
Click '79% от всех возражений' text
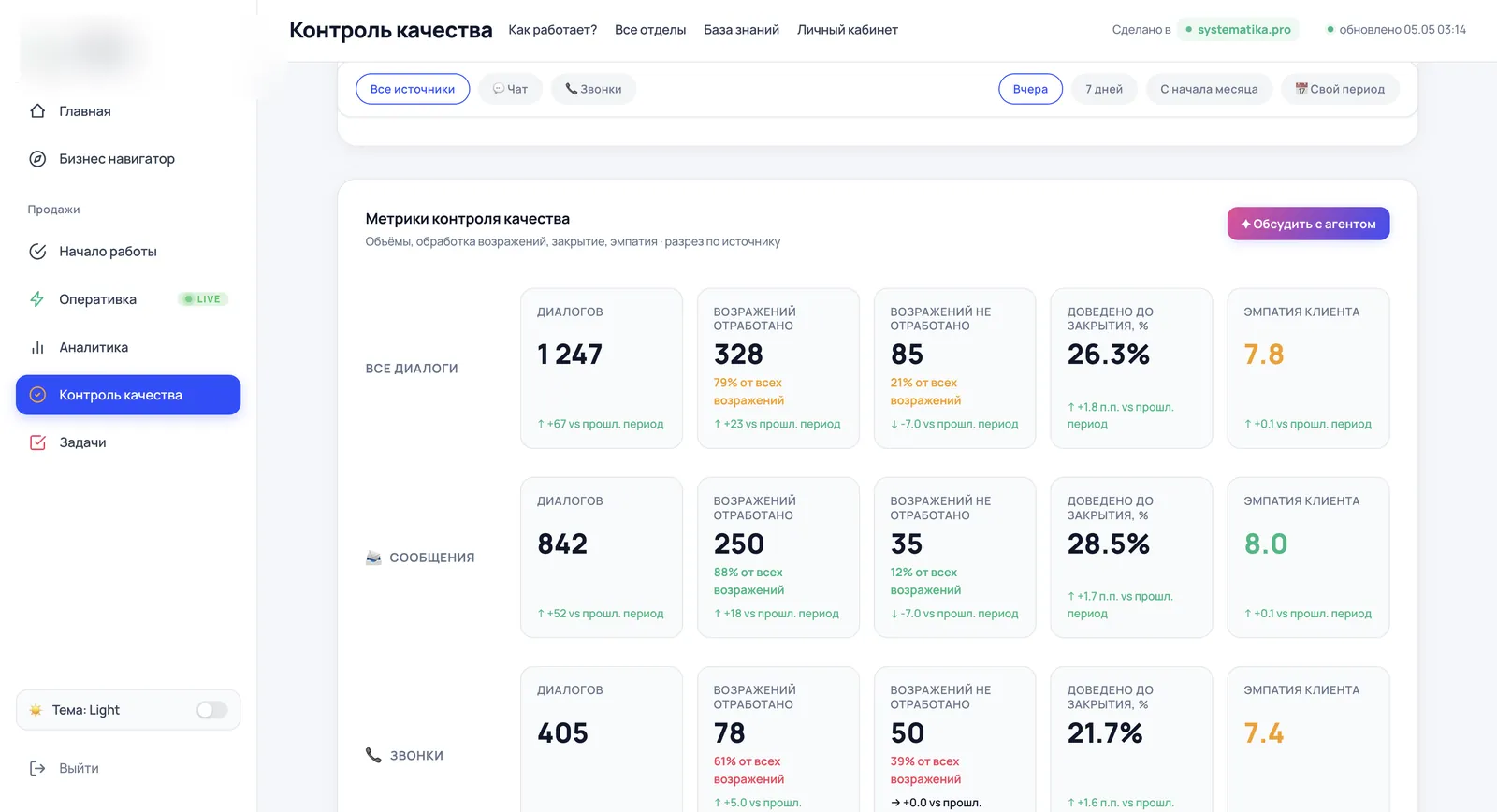[748, 391]
